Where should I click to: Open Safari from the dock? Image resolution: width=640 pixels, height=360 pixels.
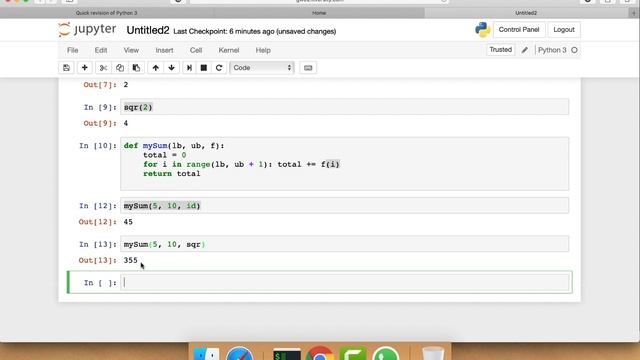pos(240,354)
